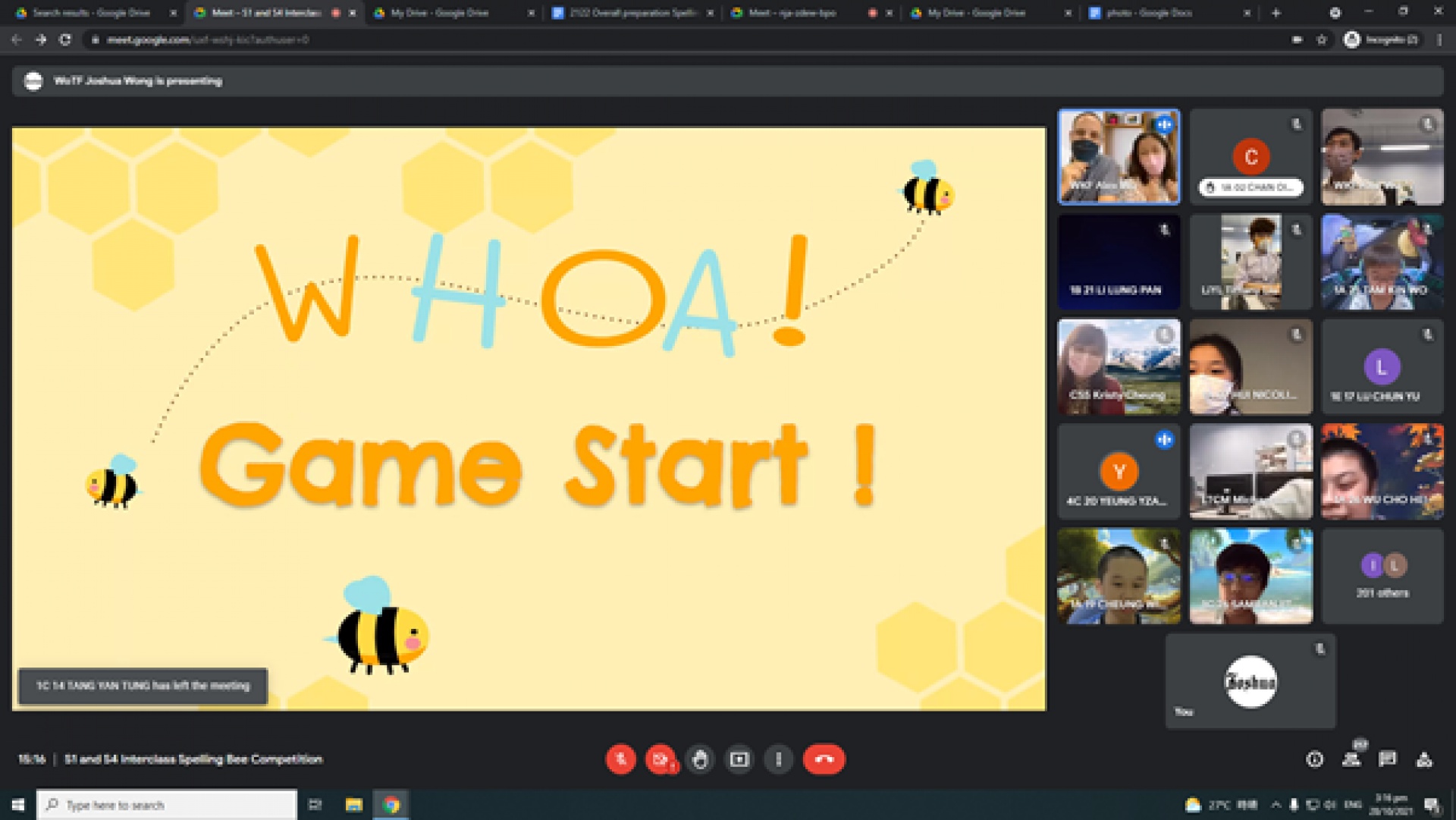Open File Explorer from the taskbar
The height and width of the screenshot is (820, 1456).
pos(353,805)
